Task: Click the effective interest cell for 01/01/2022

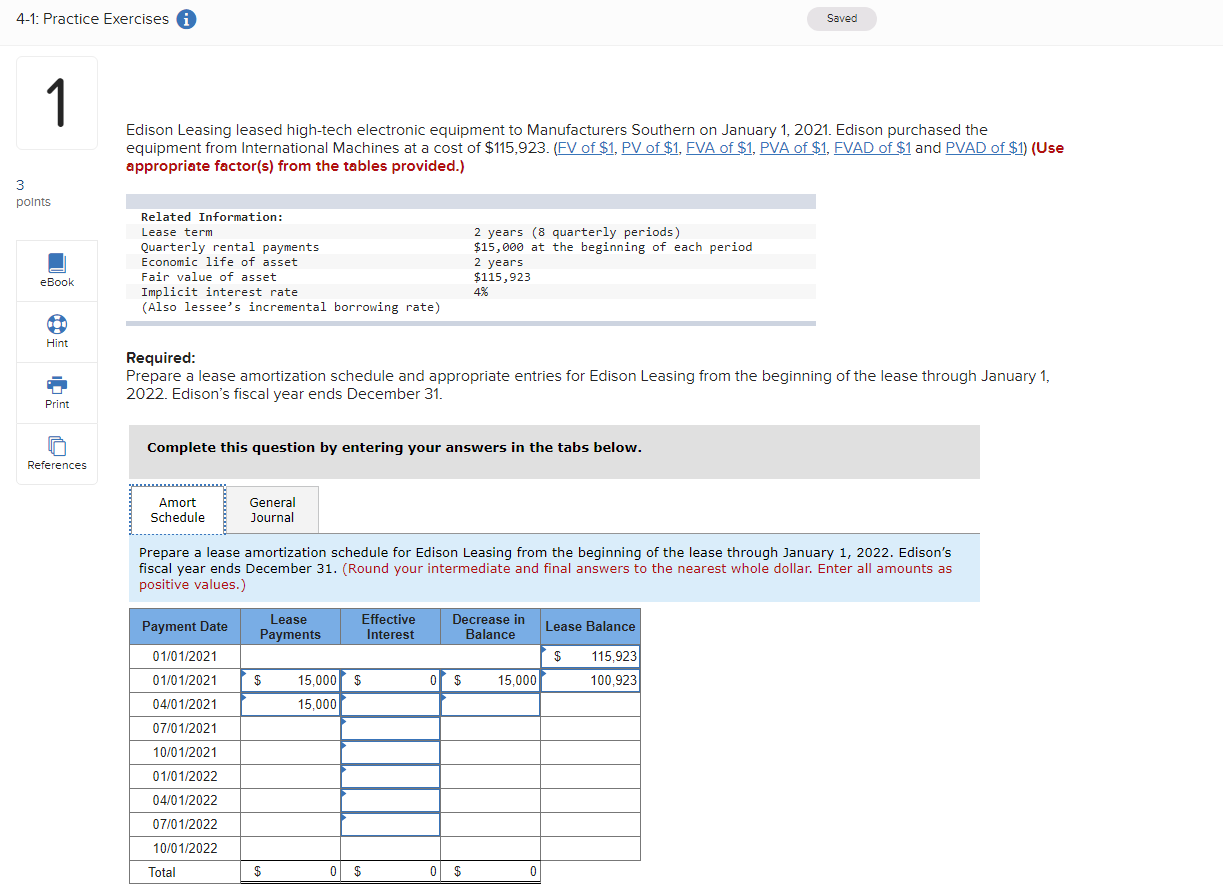Action: [389, 776]
